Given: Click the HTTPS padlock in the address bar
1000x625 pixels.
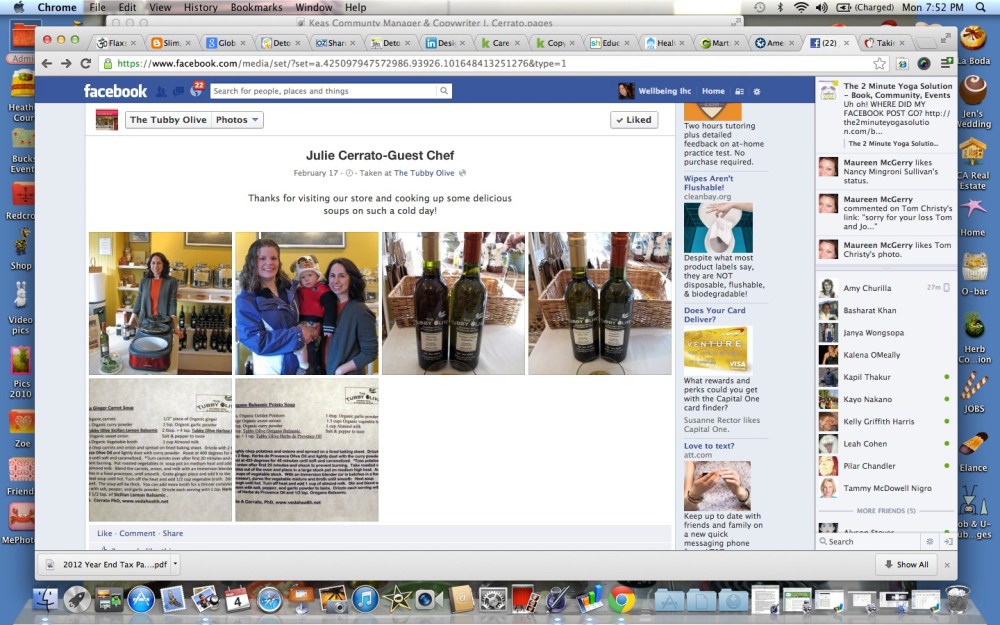Looking at the screenshot, I should pos(108,62).
